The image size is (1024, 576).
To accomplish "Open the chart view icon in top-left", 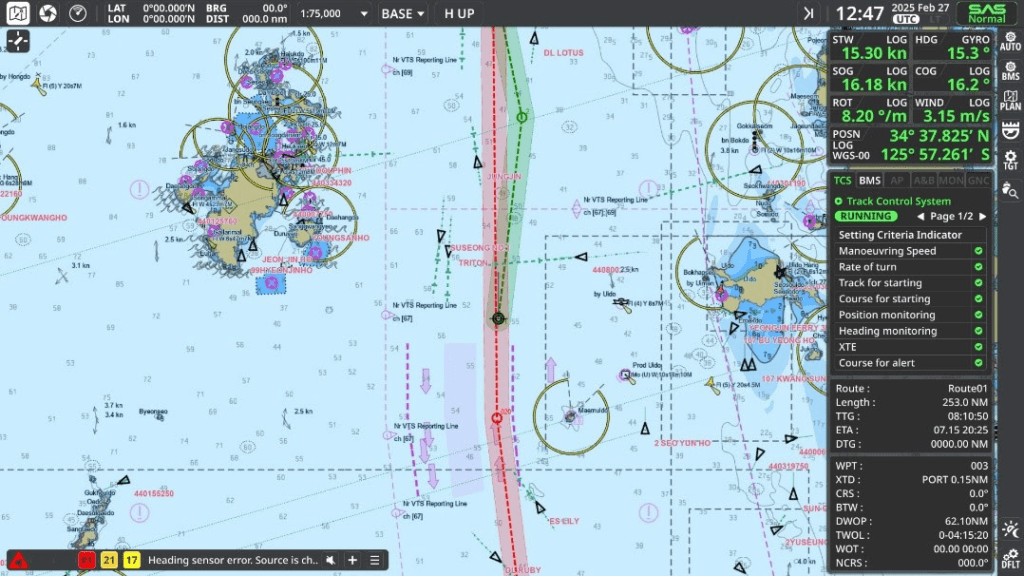I will [18, 13].
